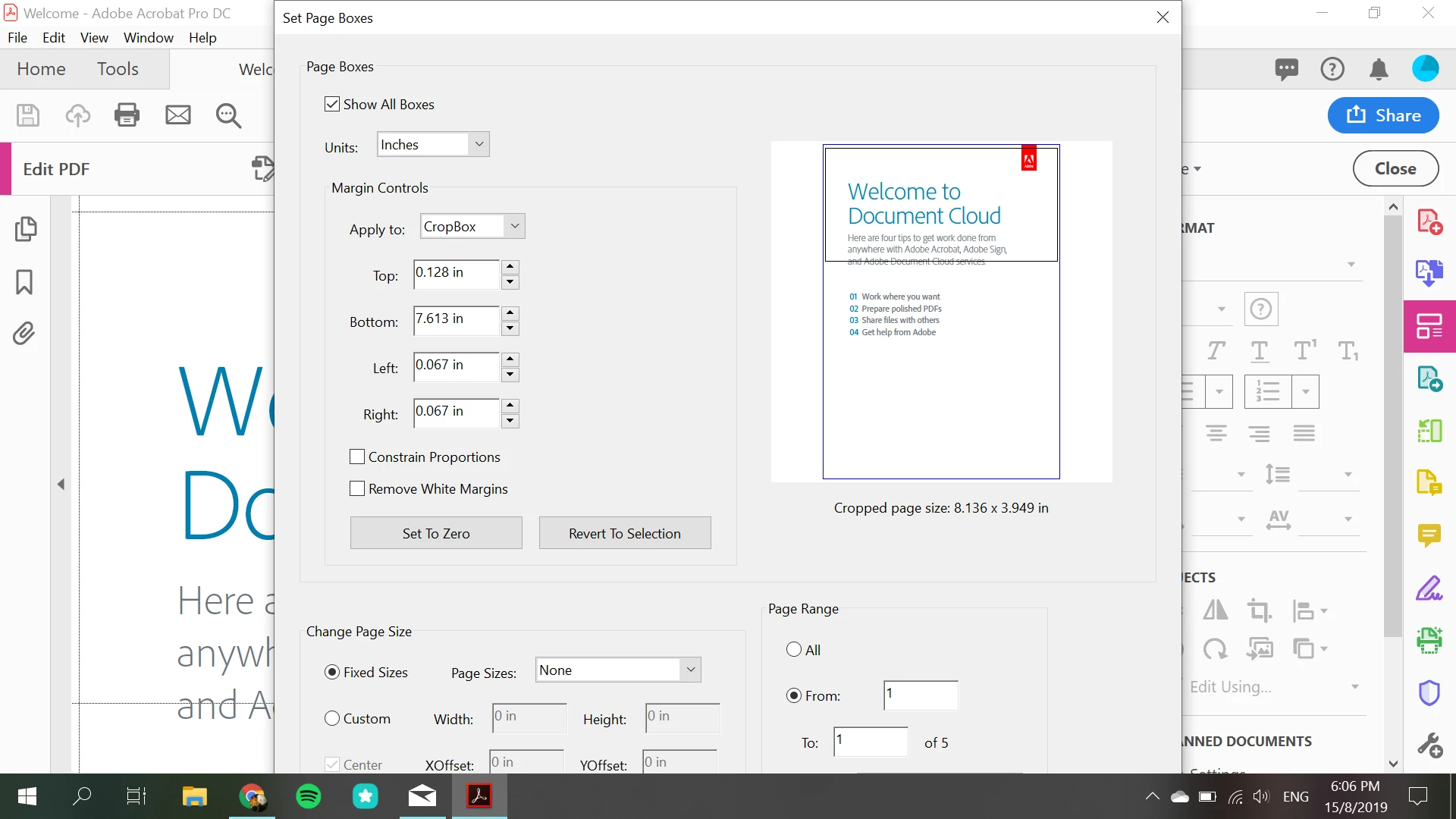Viewport: 1456px width, 819px height.
Task: Click the Print icon in toolbar
Action: point(127,115)
